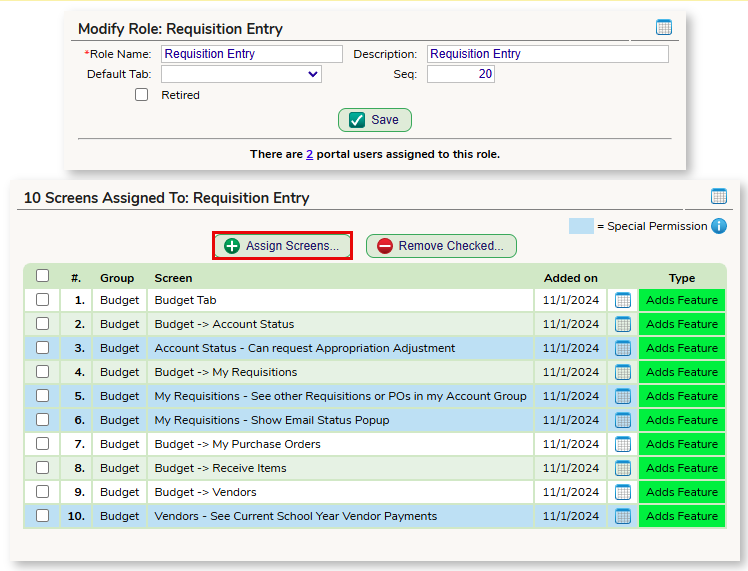Click grid icon for Budget -> My Requisitions row
Viewport: 748px width, 571px height.
pos(623,372)
